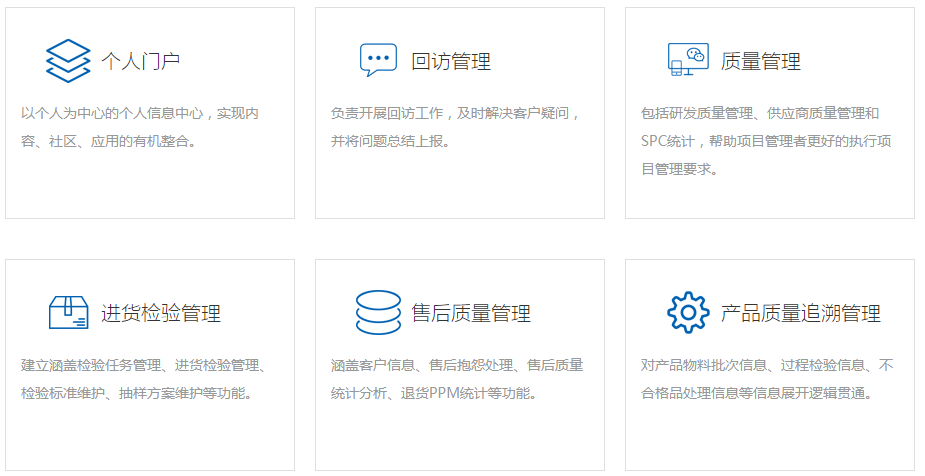
Task: Go to 进货检验管理 heading
Action: 161,313
